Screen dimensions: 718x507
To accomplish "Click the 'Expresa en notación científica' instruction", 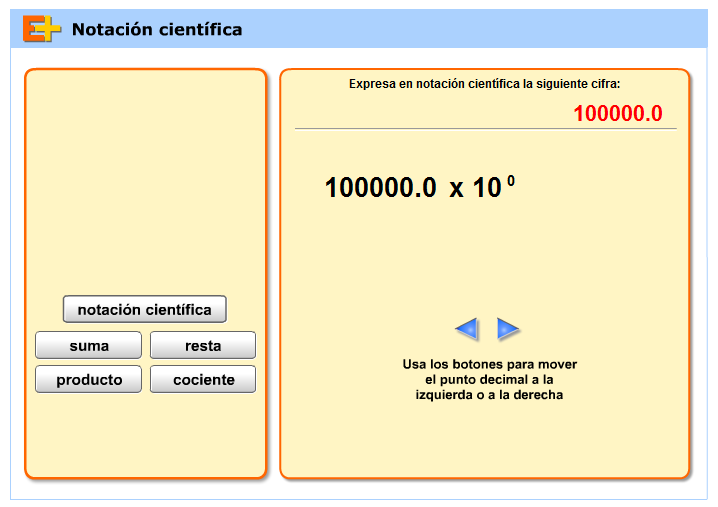I will click(x=484, y=84).
